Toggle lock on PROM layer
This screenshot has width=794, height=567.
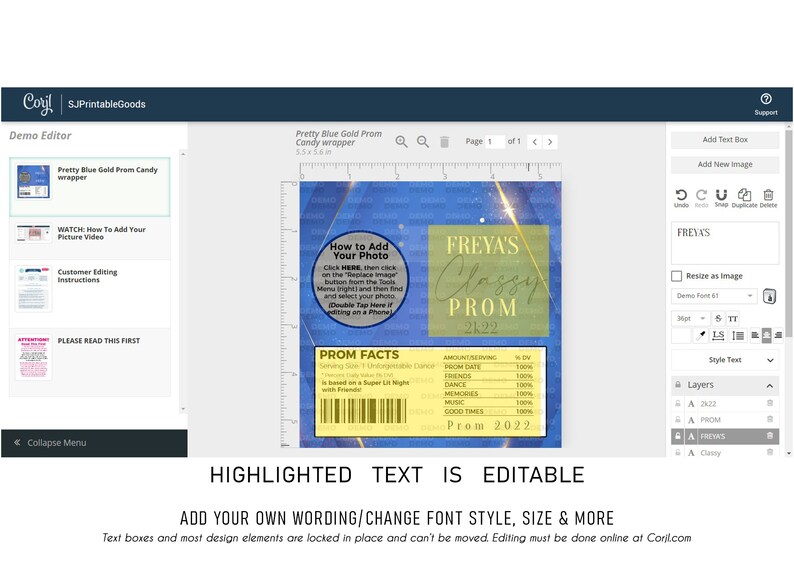(678, 420)
